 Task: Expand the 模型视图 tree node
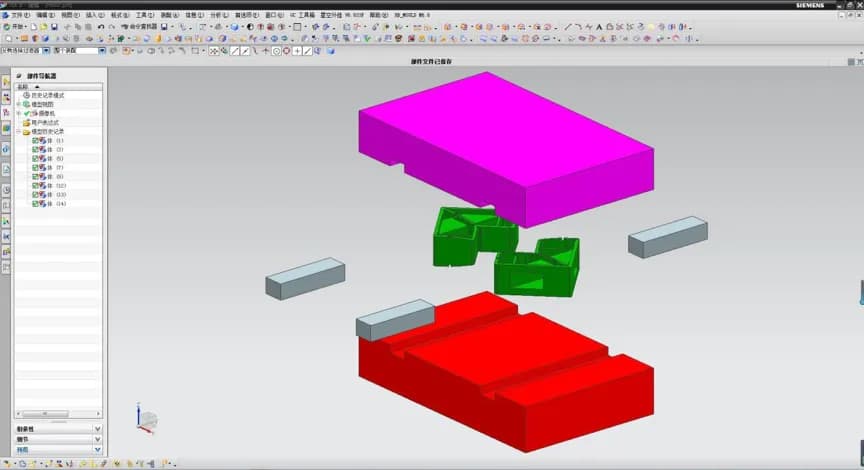[x=18, y=104]
